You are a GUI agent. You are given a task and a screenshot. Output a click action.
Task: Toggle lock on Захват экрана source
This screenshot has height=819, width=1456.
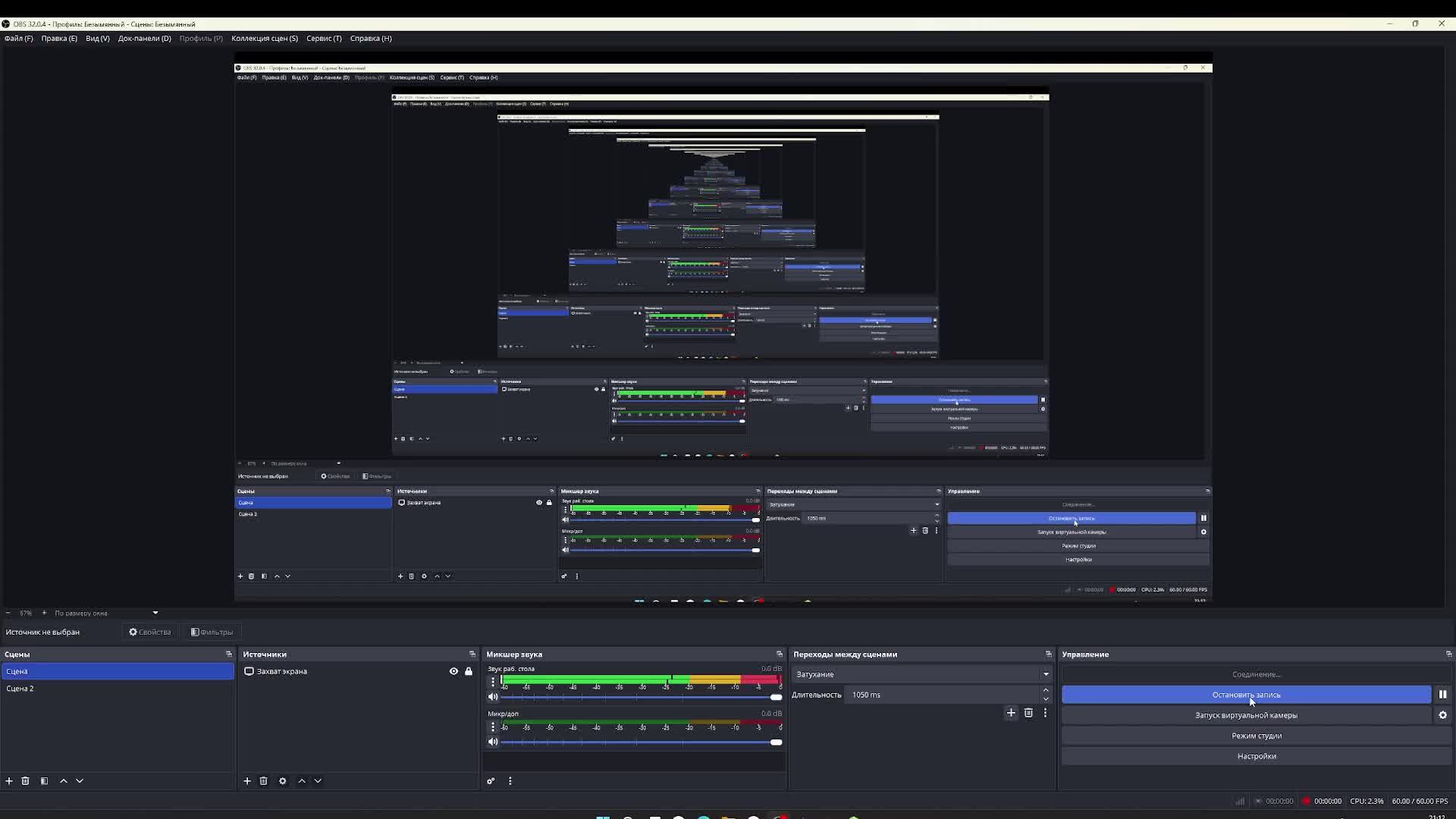(469, 671)
